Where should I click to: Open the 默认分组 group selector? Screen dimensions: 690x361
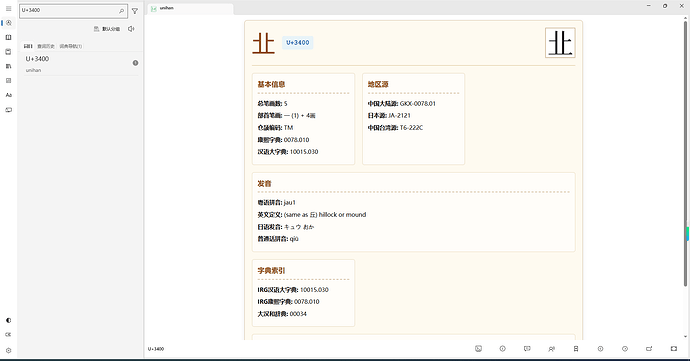[x=107, y=29]
